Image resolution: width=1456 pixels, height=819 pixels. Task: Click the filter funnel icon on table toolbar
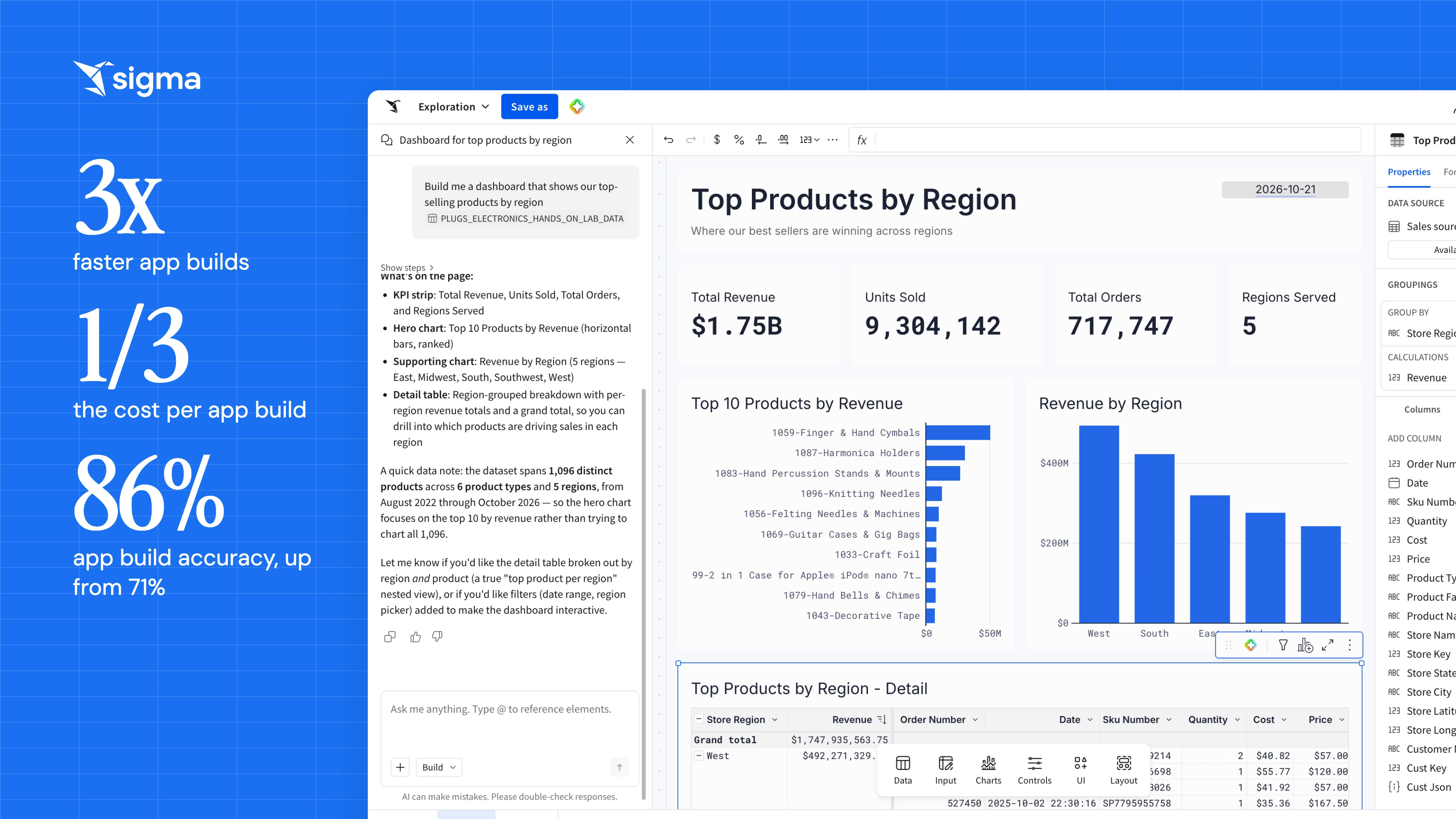tap(1283, 645)
